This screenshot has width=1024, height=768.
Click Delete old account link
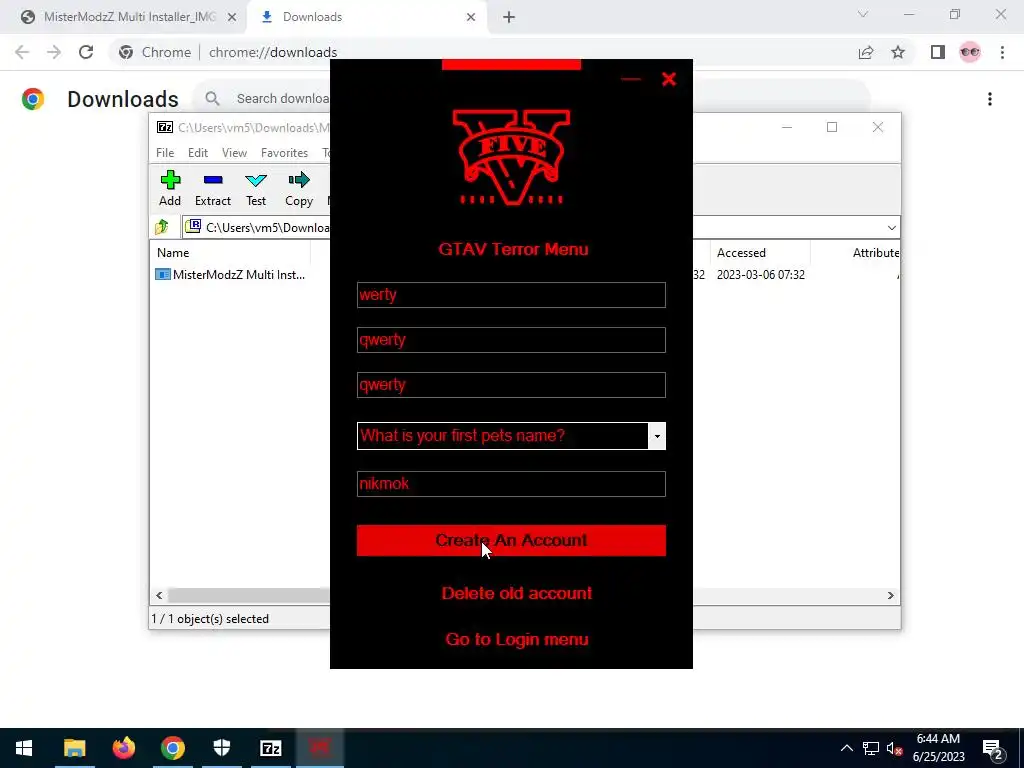click(517, 593)
